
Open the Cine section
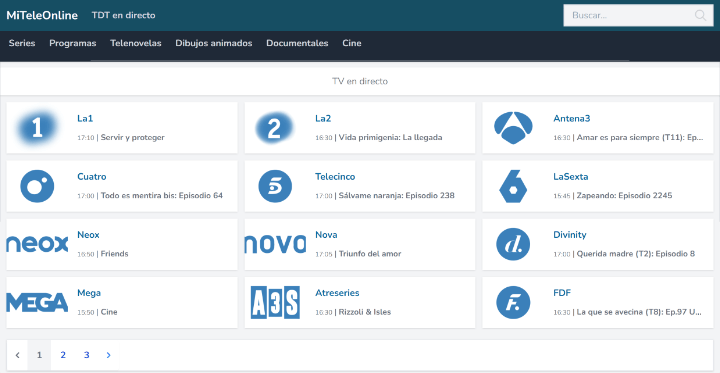click(x=352, y=43)
